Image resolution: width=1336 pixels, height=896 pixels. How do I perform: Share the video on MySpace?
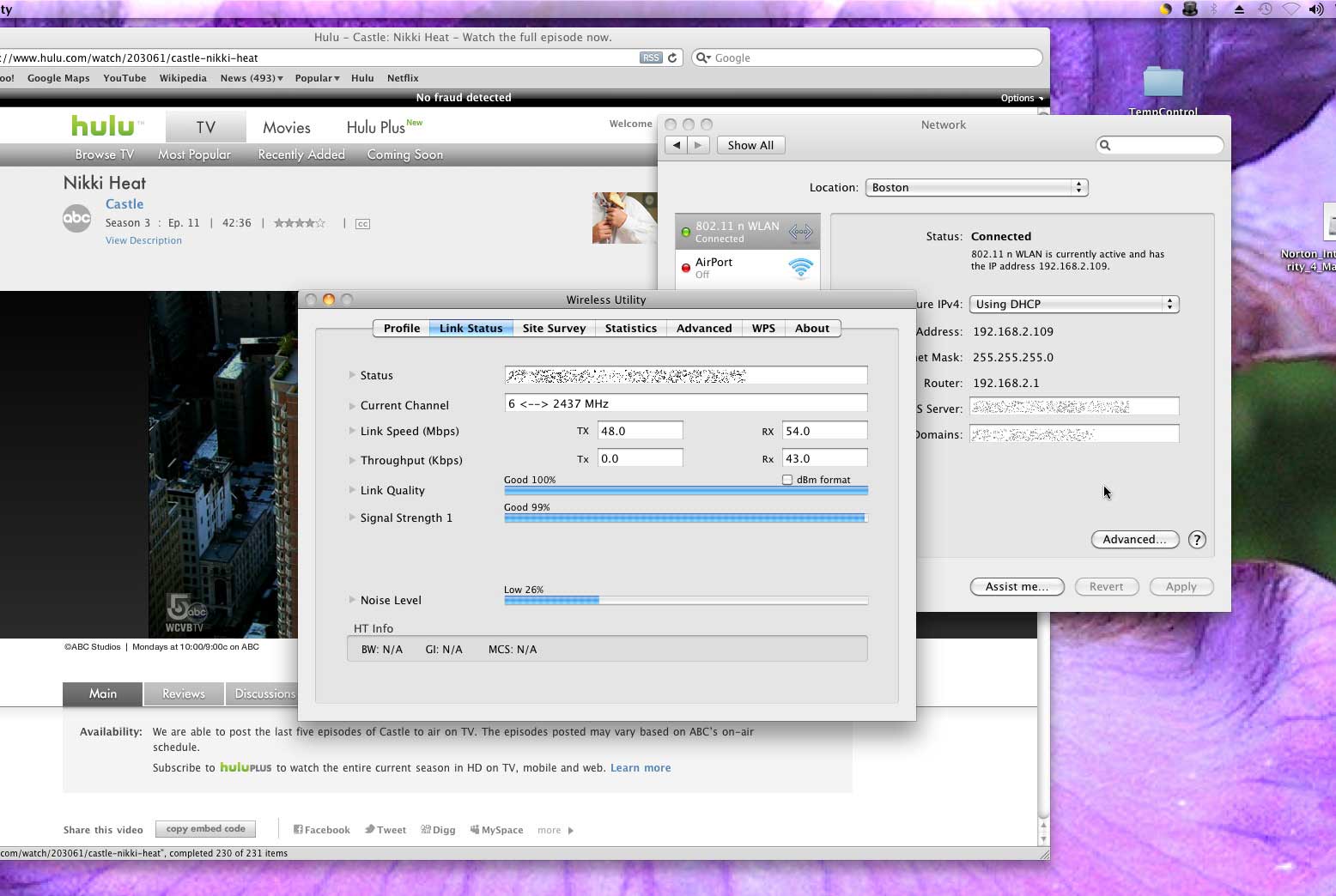(x=496, y=830)
